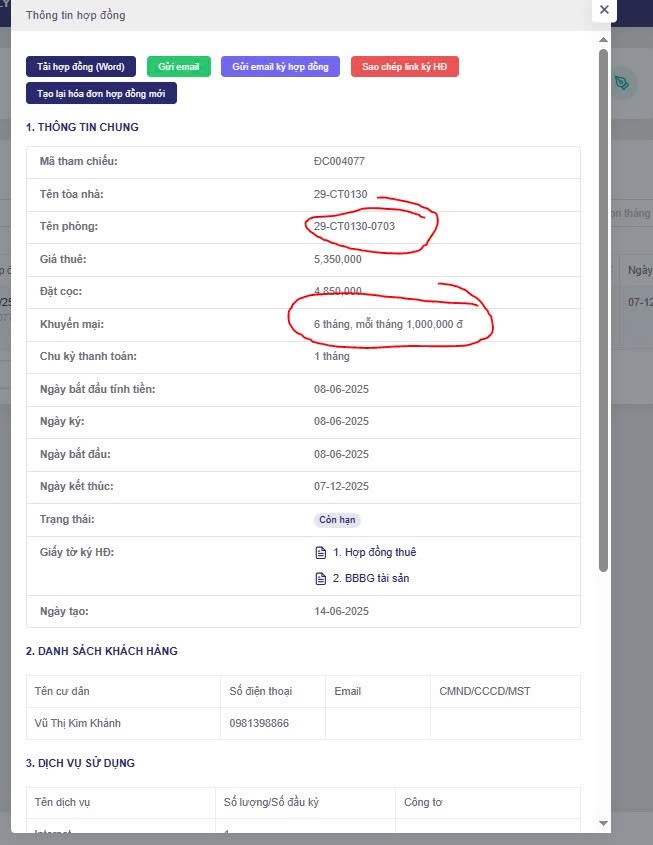The height and width of the screenshot is (845, 653).
Task: Click customer name Vũ Thị Kim Khánh
Action: coord(79,723)
